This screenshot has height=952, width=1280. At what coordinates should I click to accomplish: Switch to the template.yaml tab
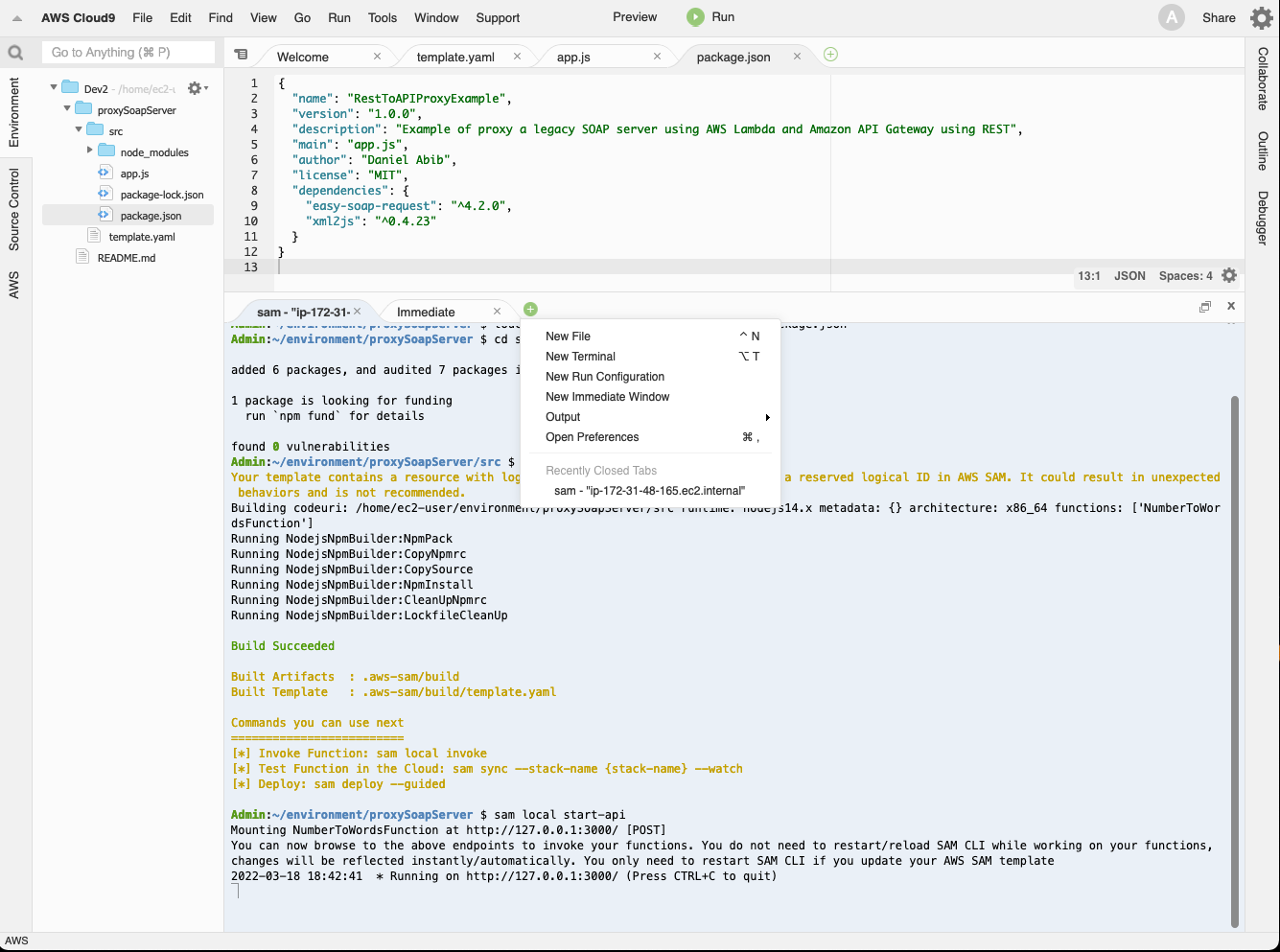(455, 57)
